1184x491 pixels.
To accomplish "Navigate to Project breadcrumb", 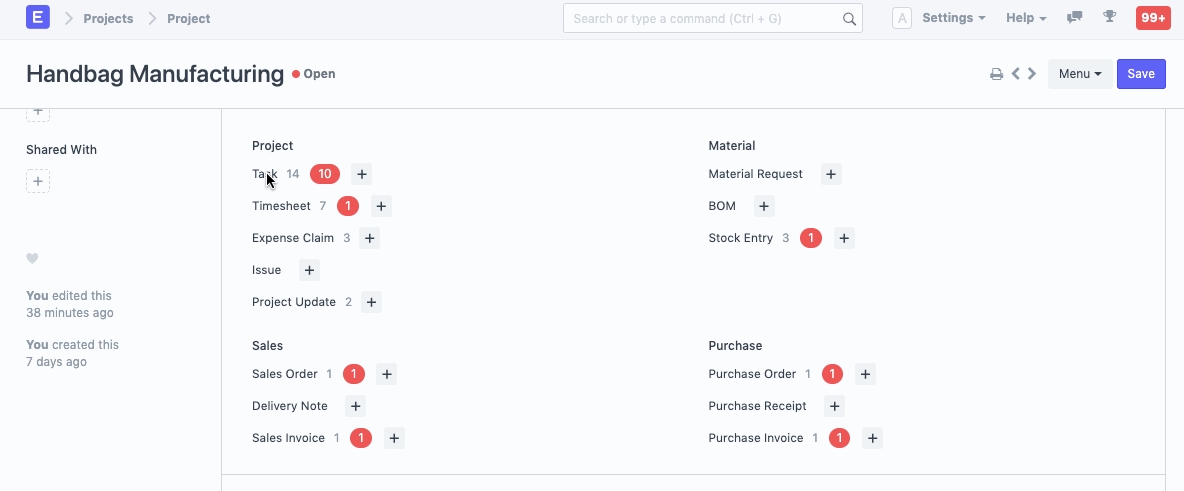I will pyautogui.click(x=188, y=18).
